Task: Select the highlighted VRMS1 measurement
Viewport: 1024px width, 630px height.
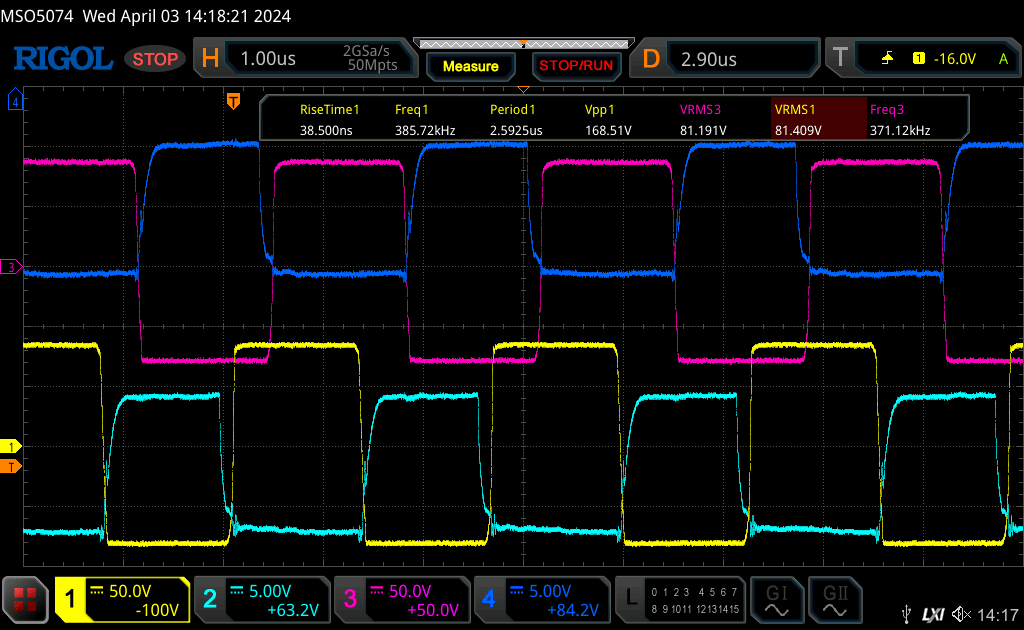Action: point(819,118)
